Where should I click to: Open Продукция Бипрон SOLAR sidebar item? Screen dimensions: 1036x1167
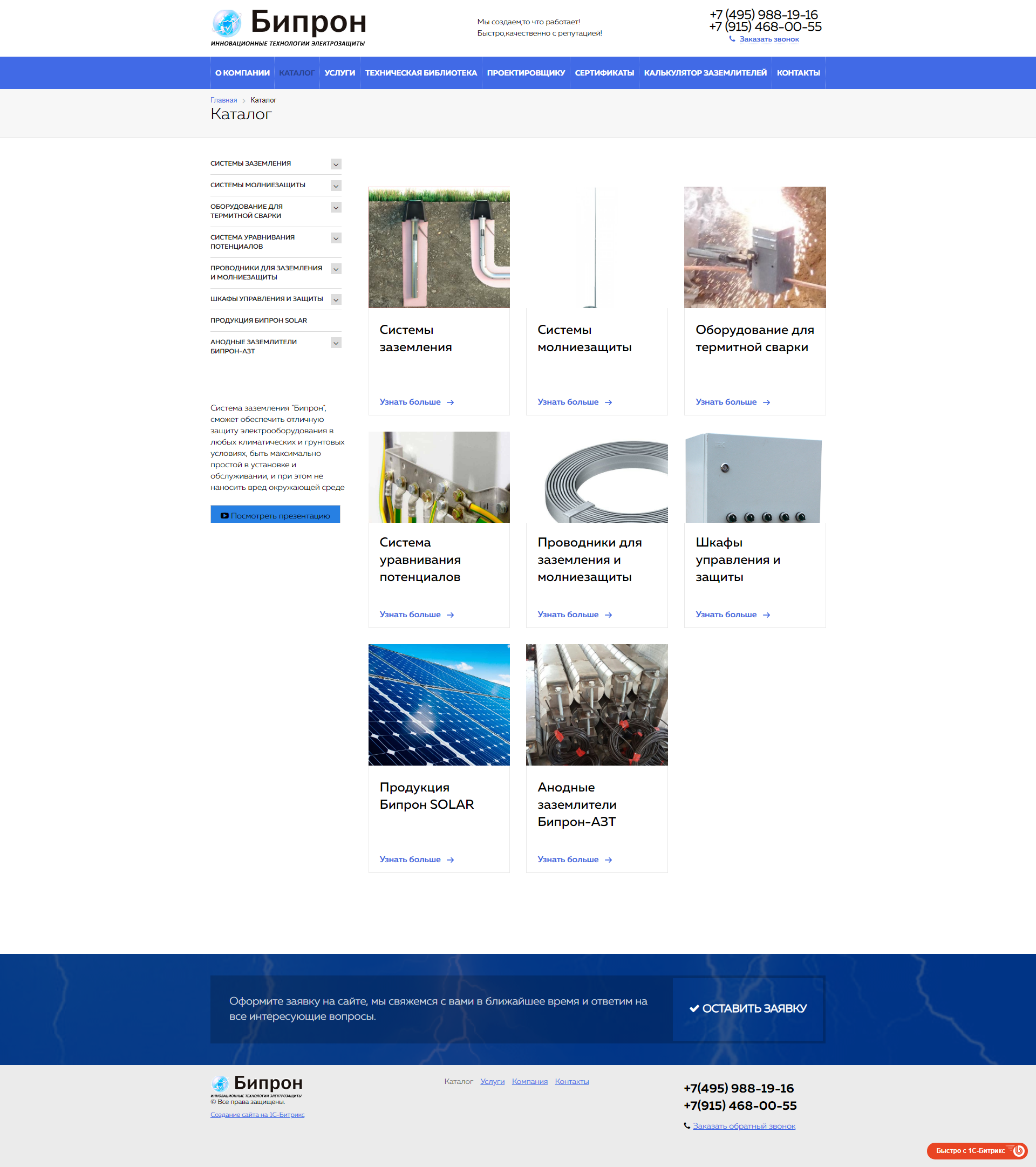click(258, 320)
